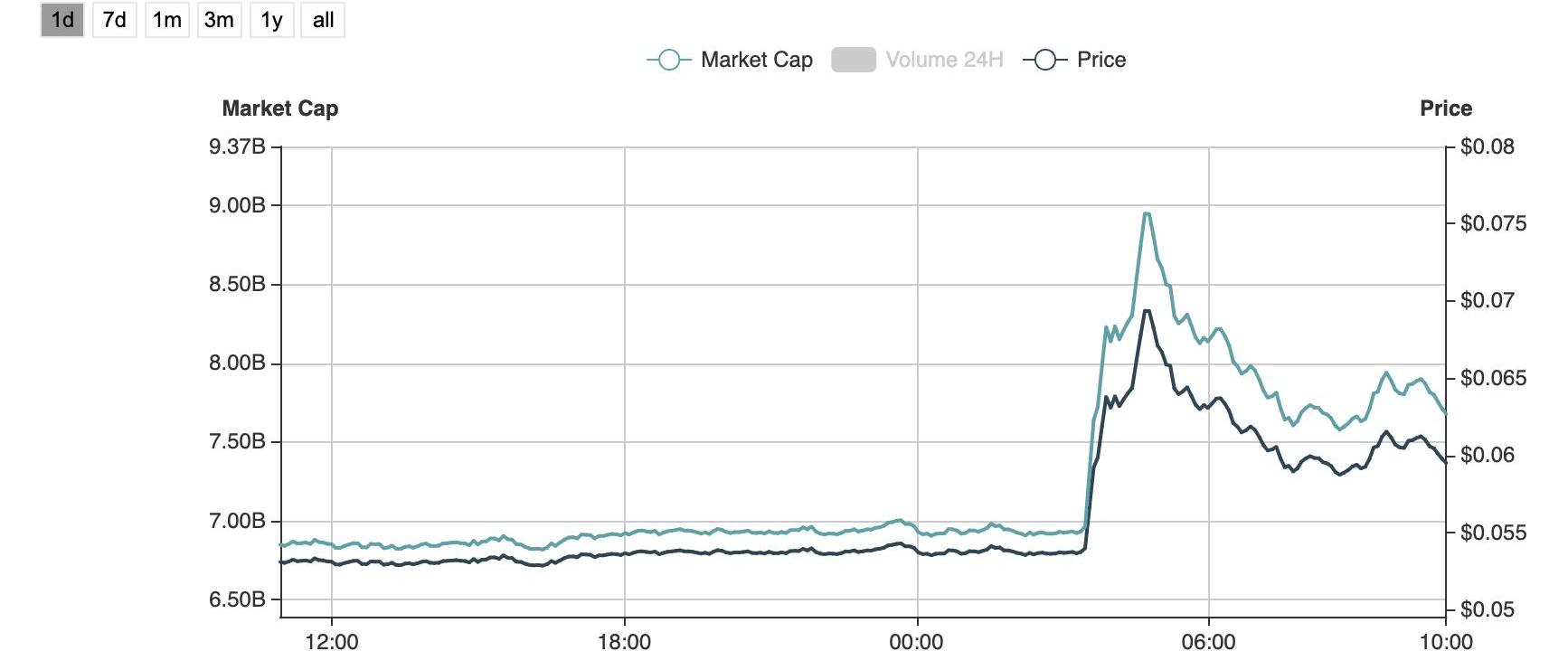The height and width of the screenshot is (651, 1568).
Task: Enable the Volume 24H series
Action: point(944,60)
